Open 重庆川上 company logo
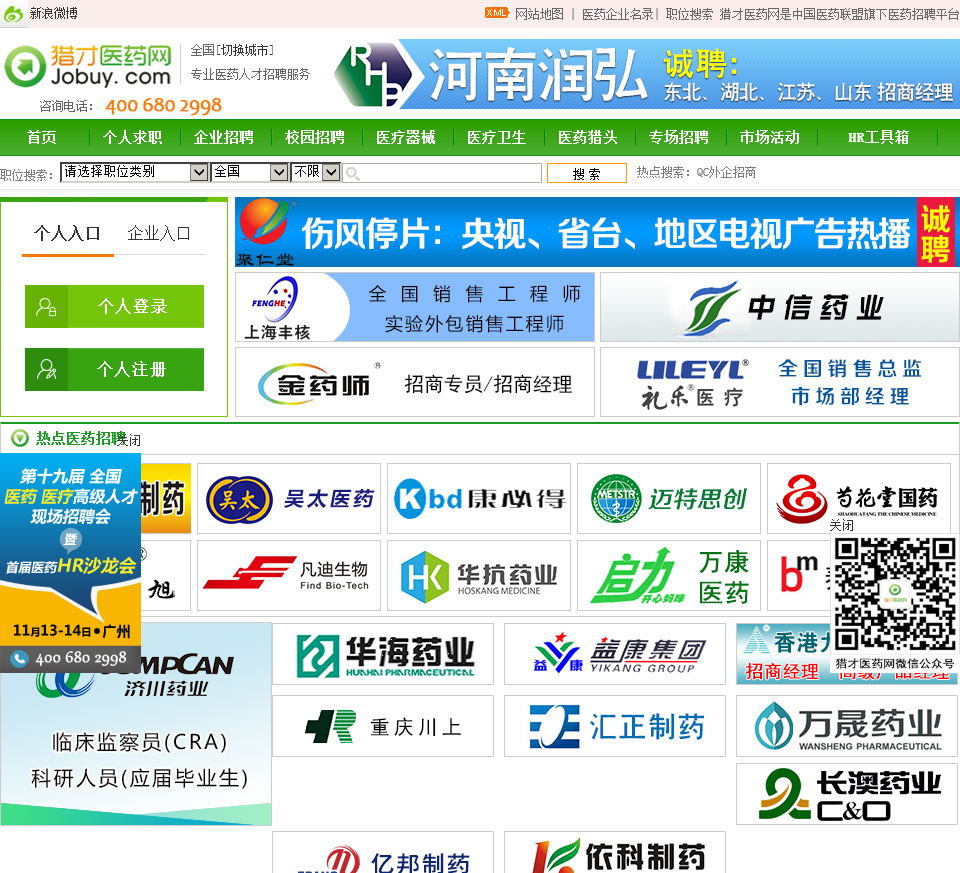The image size is (960, 873). (383, 726)
